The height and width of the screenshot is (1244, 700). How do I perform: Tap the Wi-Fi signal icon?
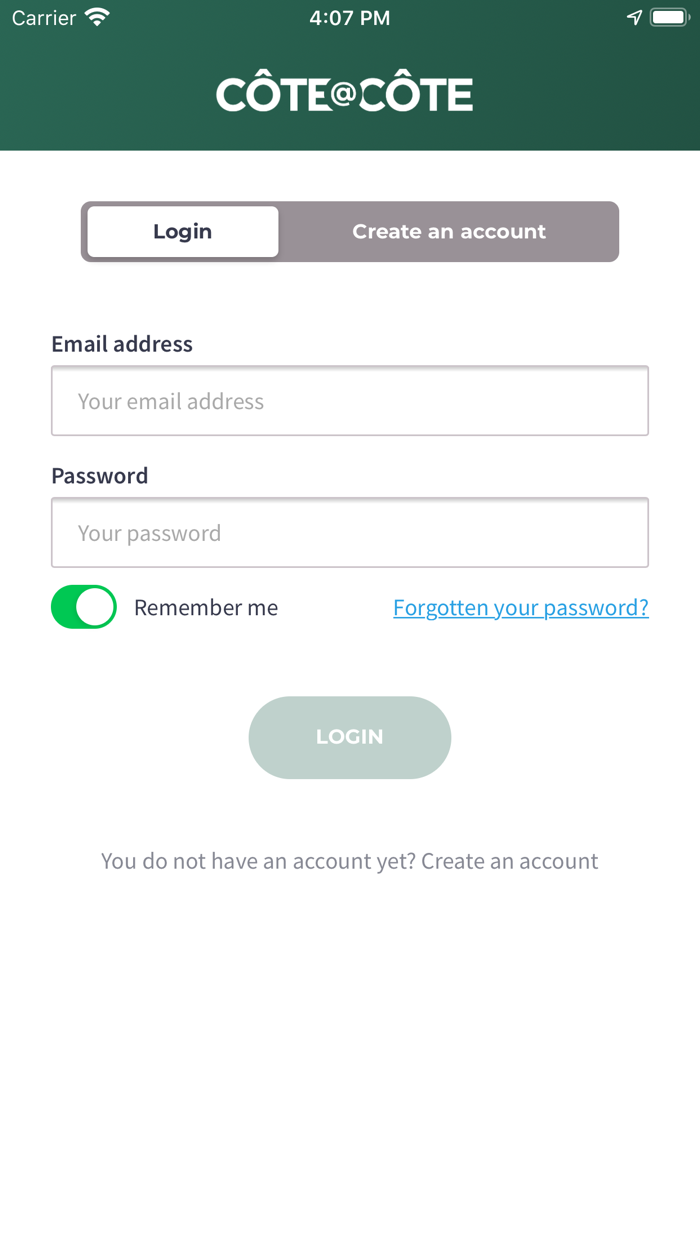pos(97,18)
